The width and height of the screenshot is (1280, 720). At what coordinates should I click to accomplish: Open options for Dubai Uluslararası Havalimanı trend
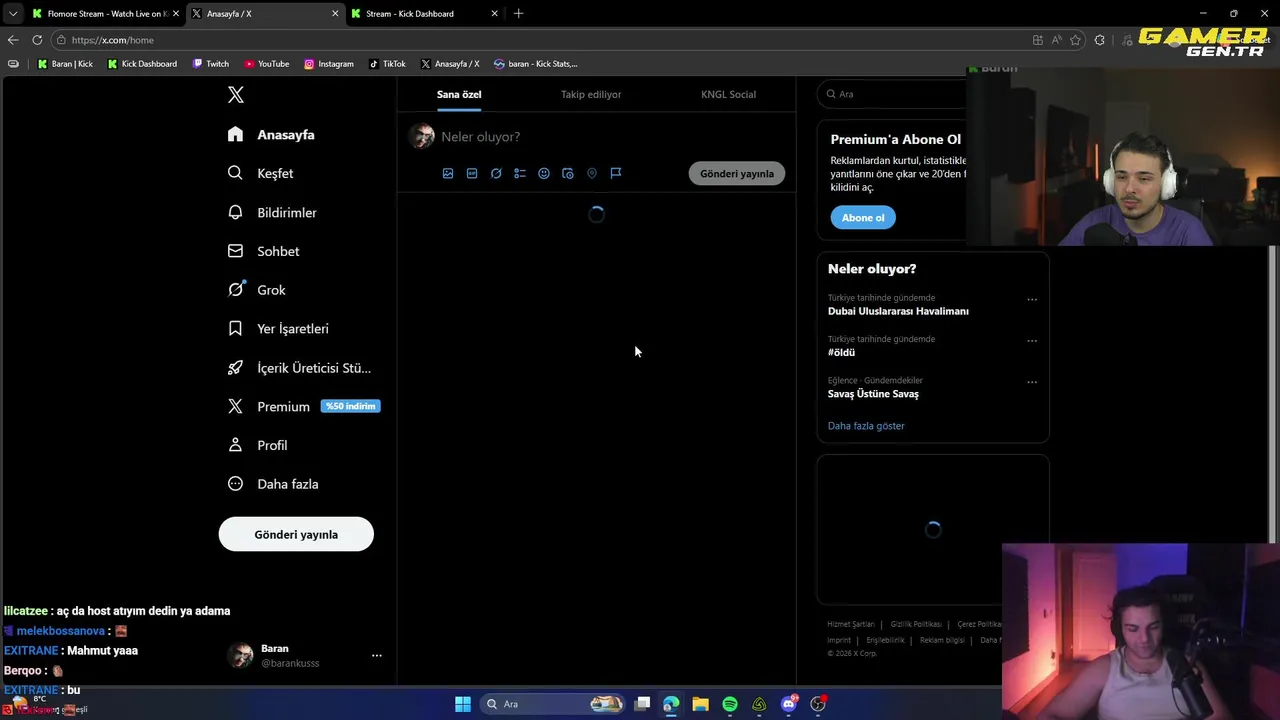coord(1032,299)
